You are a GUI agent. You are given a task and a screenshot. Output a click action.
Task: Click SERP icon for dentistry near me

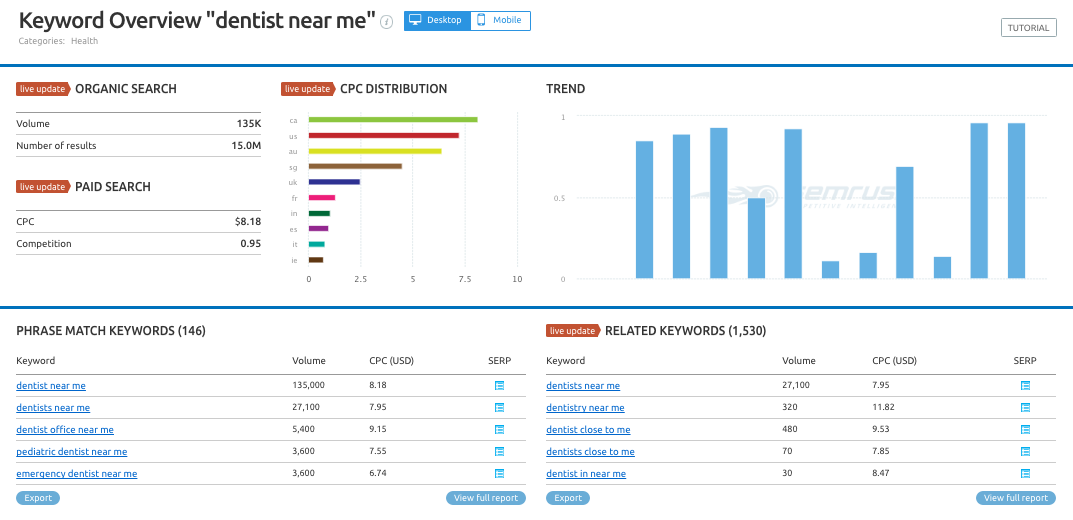point(1025,408)
